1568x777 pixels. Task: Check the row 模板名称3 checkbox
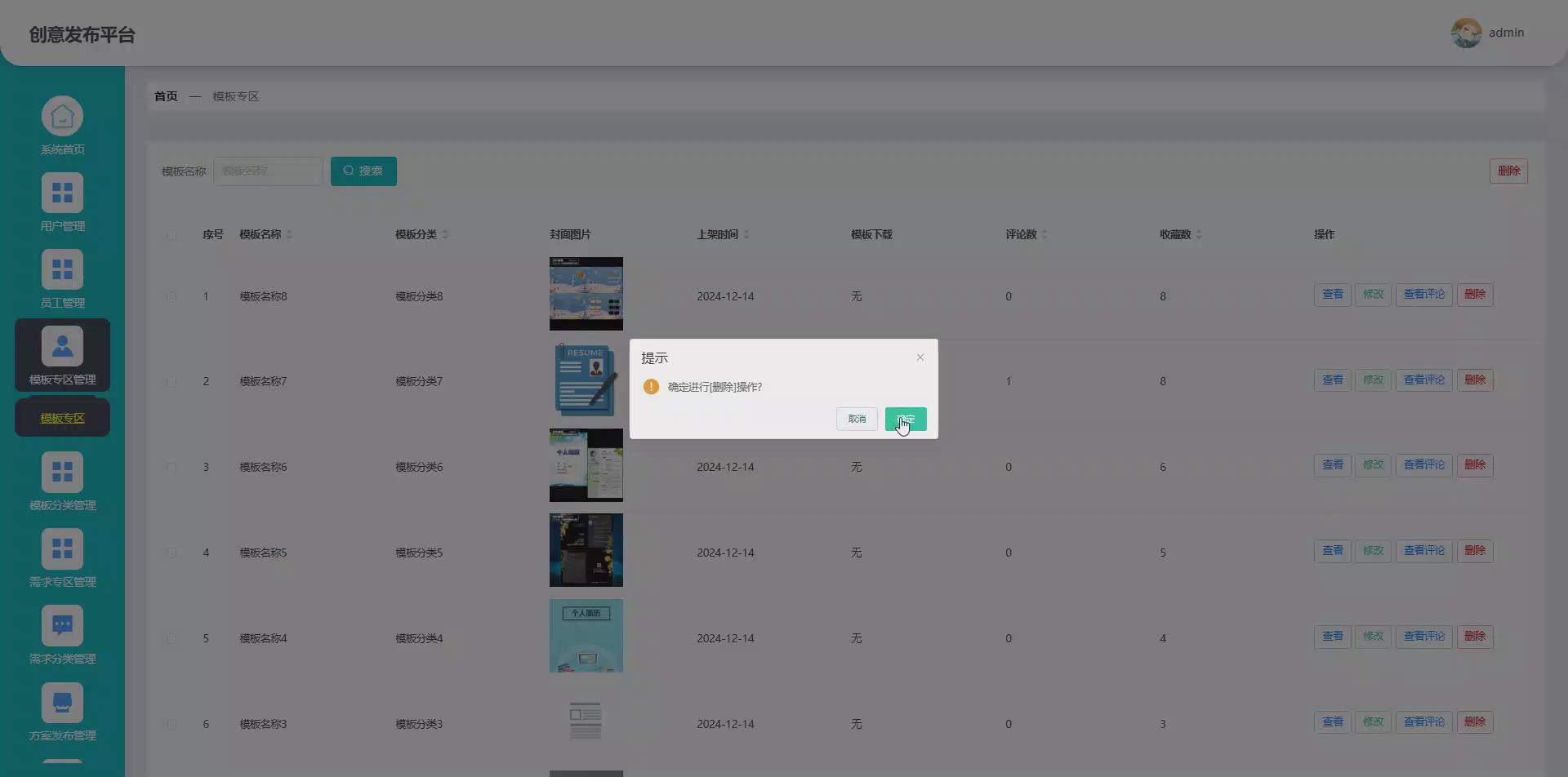click(x=171, y=724)
